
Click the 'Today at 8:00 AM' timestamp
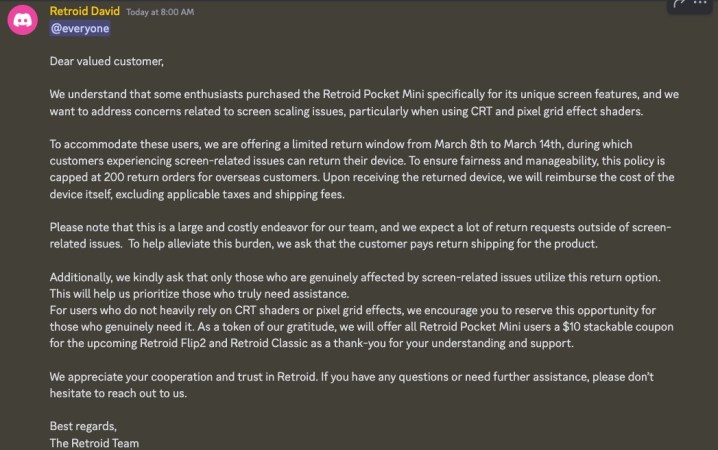[x=161, y=11]
